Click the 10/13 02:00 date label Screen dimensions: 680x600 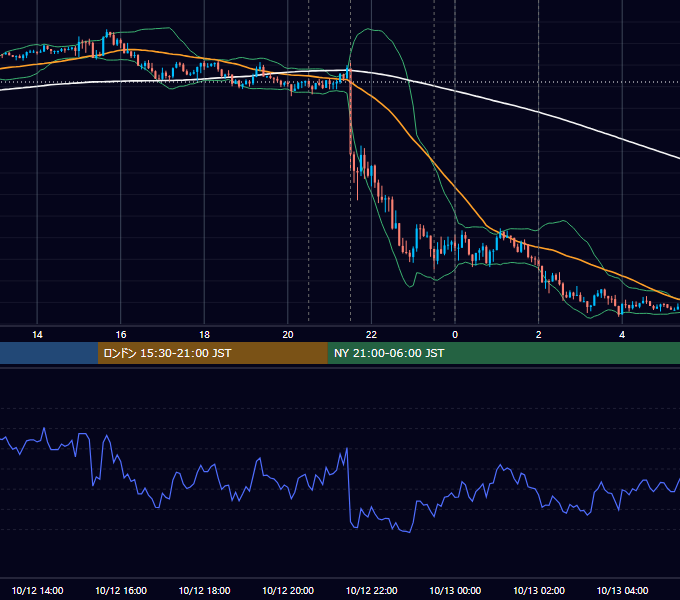539,590
